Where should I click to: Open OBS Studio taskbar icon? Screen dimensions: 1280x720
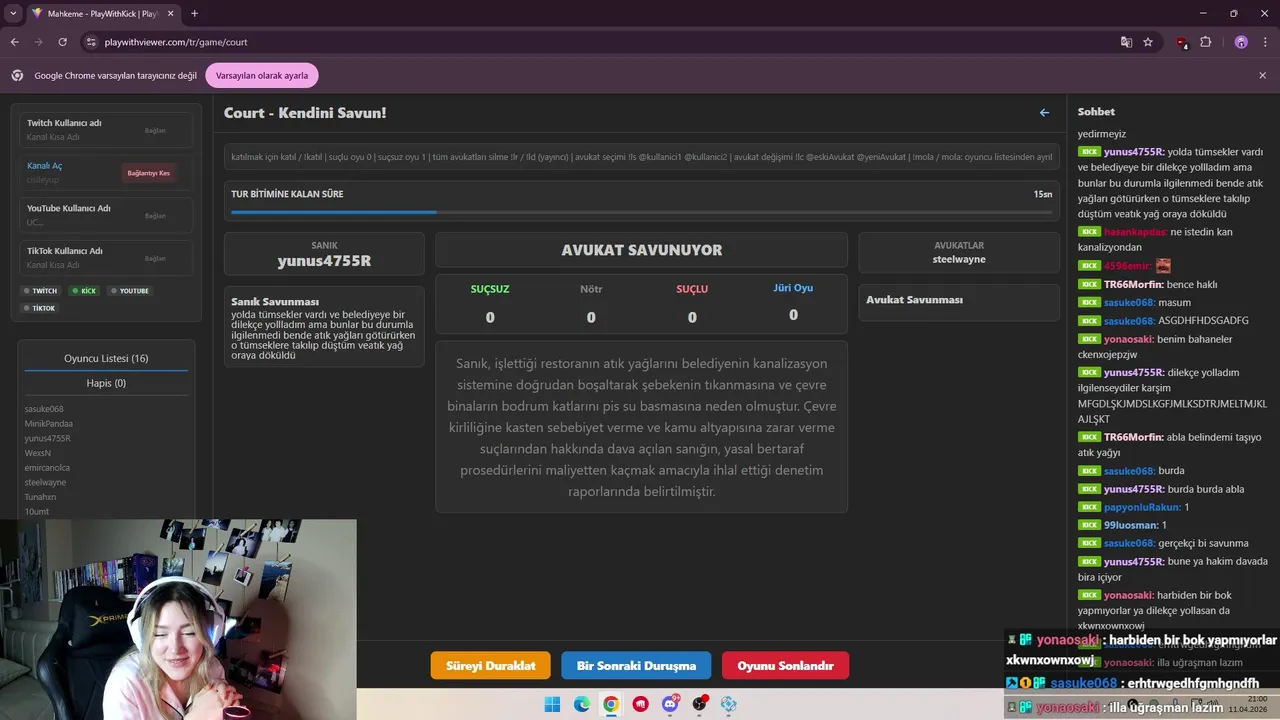(x=700, y=704)
